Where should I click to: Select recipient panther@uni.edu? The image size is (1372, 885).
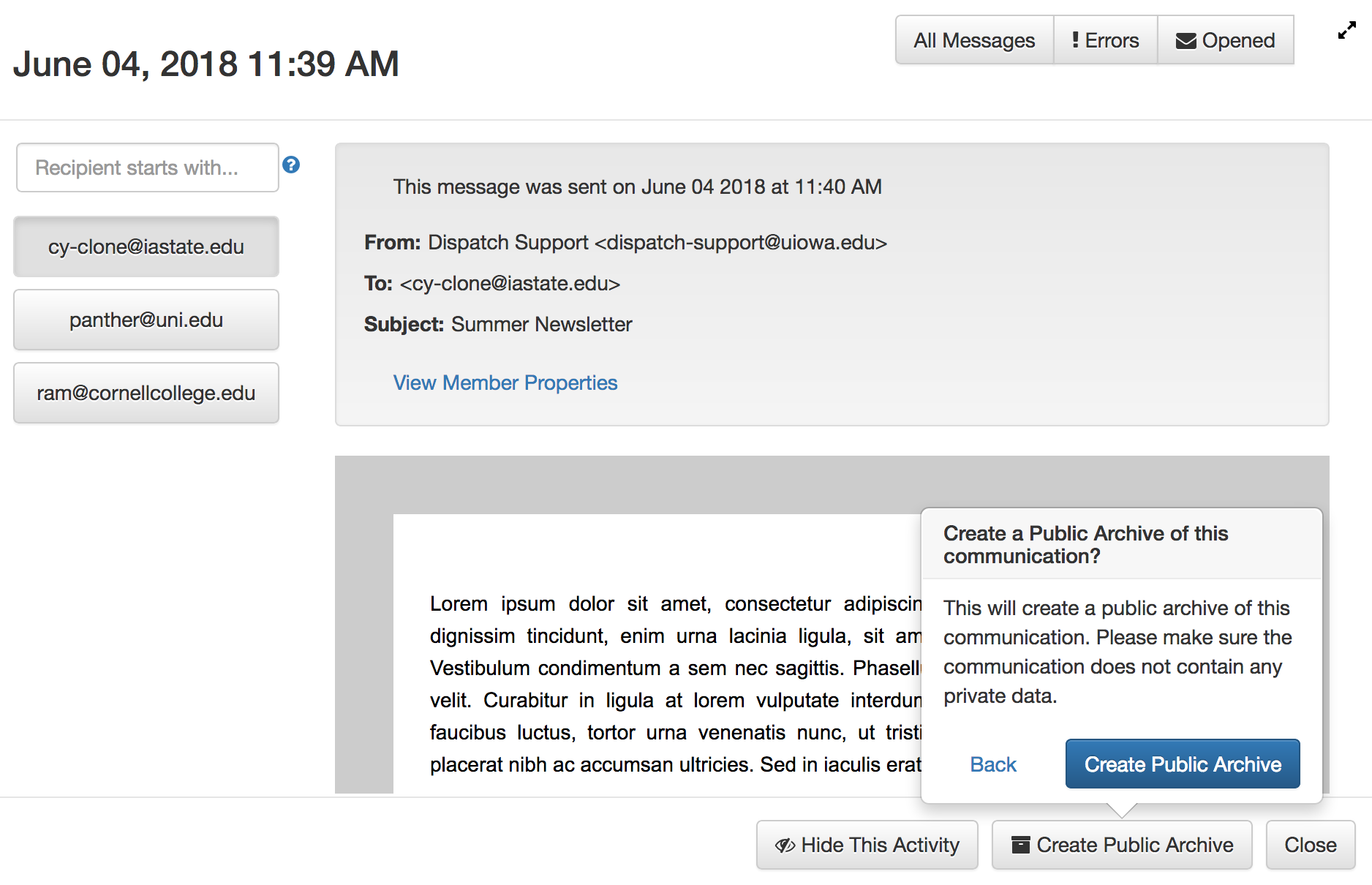(x=146, y=320)
